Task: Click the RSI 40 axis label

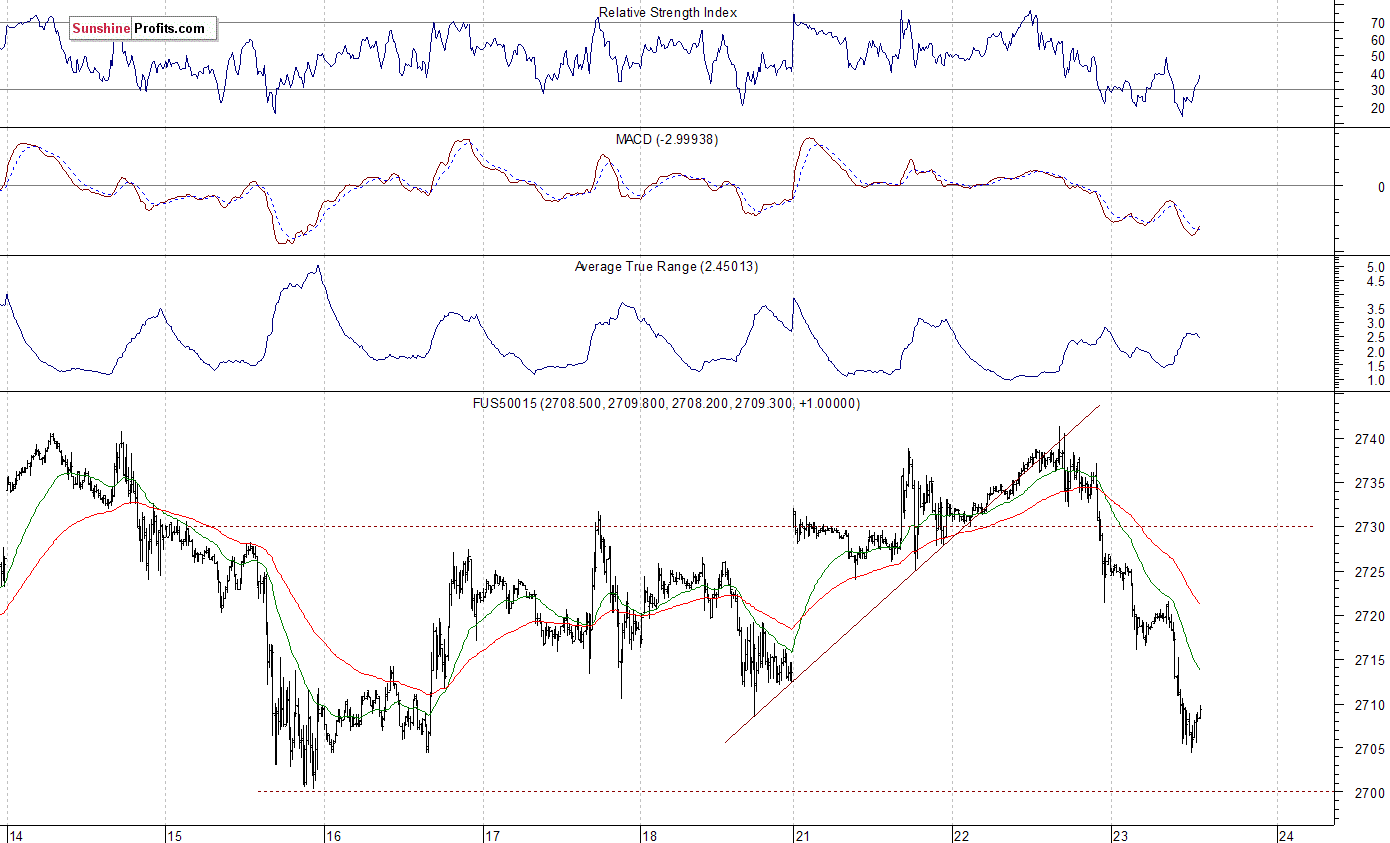Action: (x=1377, y=74)
